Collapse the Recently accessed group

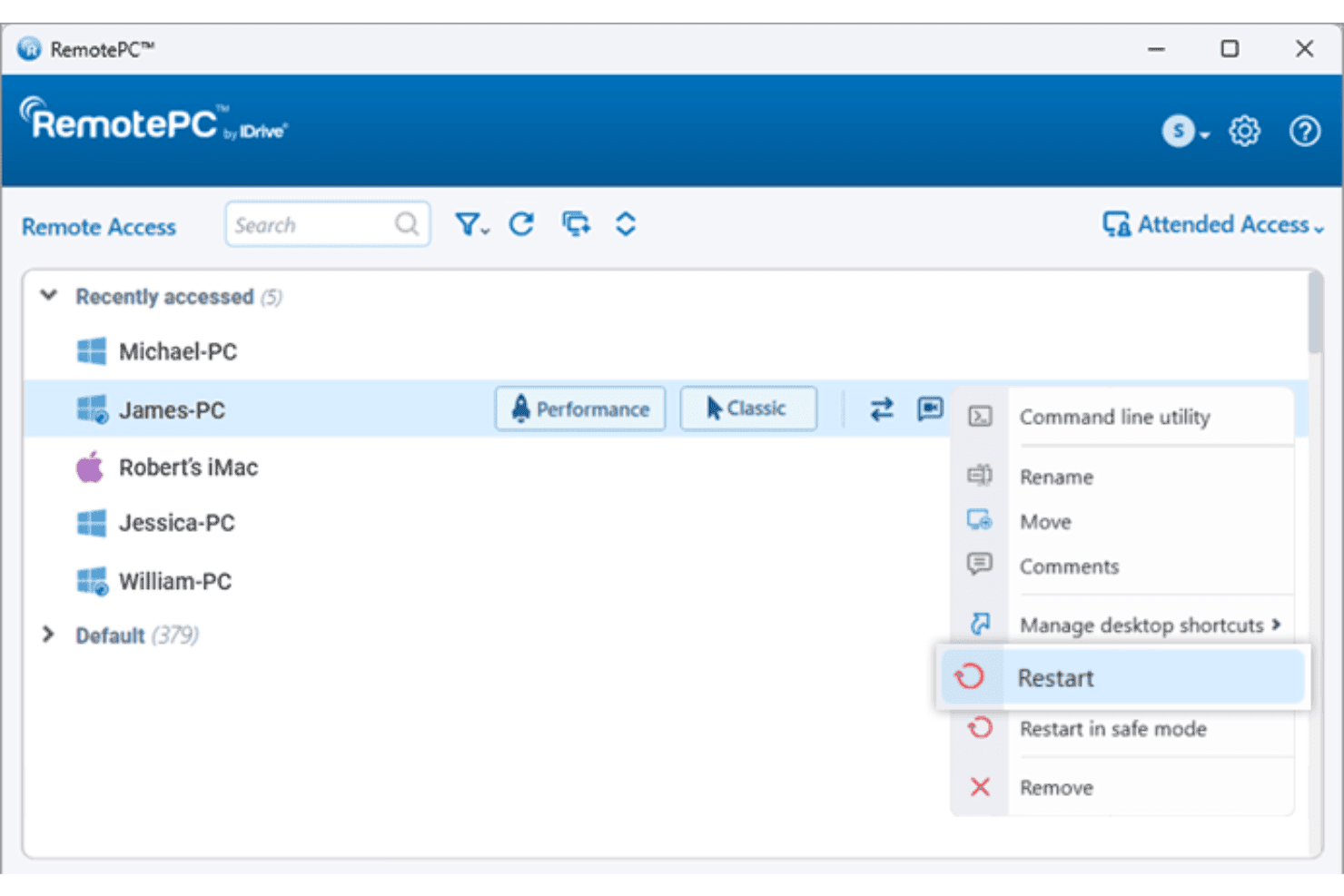pos(49,296)
